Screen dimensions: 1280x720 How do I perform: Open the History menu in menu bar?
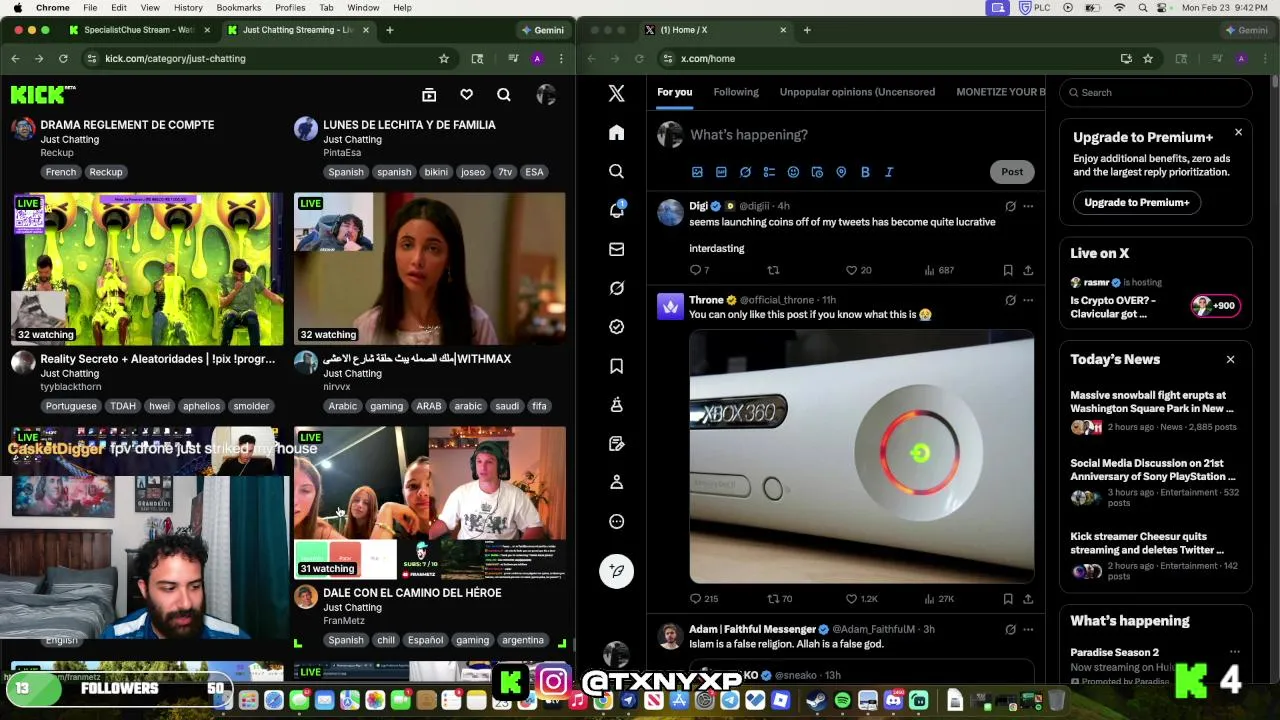(188, 8)
